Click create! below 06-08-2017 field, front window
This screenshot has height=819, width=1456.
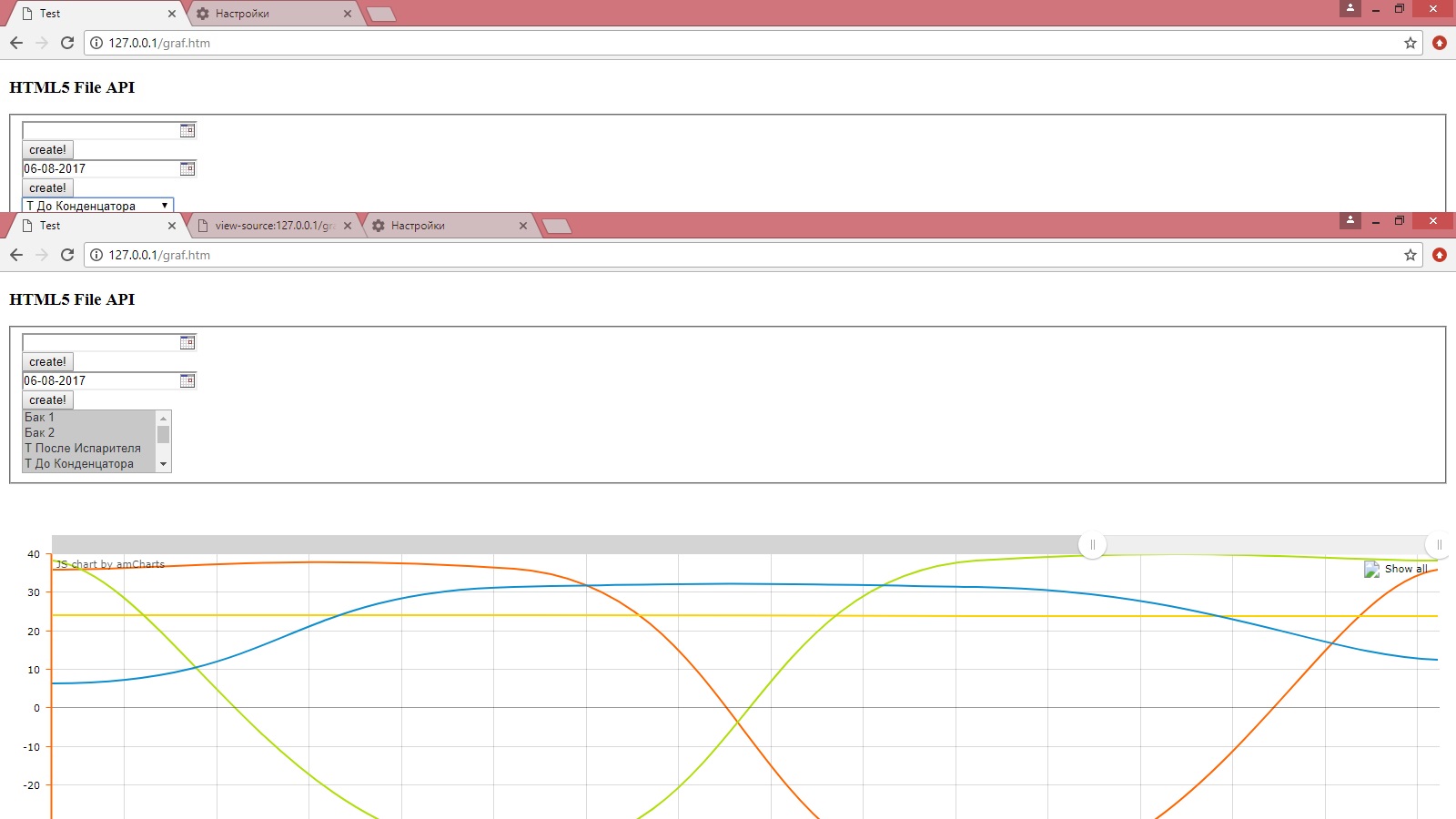pos(47,399)
